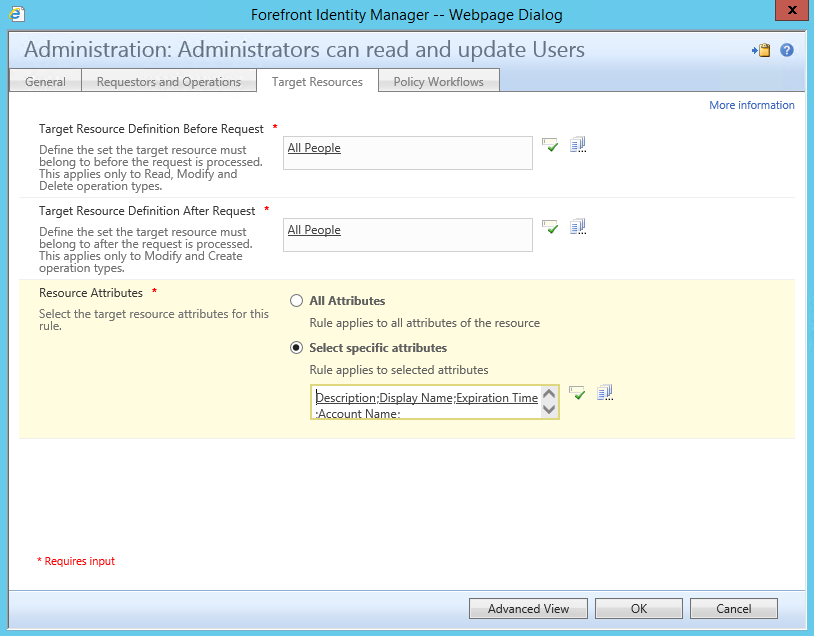Focus the Before Request definition field
The width and height of the screenshot is (814, 636).
coord(408,153)
